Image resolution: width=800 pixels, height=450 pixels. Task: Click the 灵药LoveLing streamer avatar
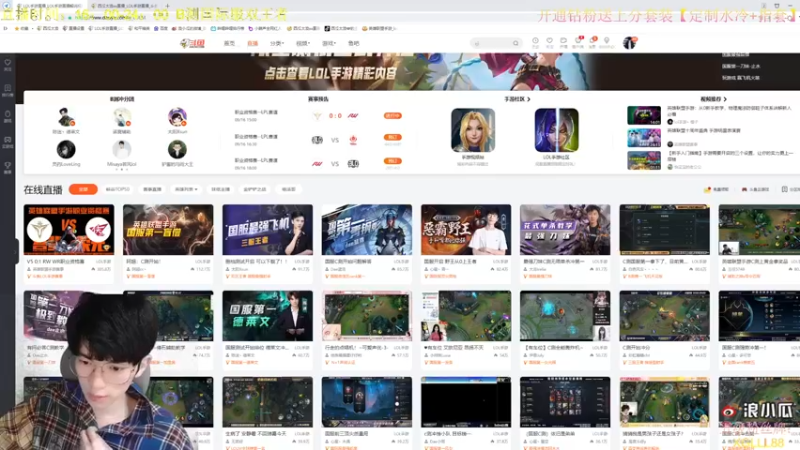point(66,149)
